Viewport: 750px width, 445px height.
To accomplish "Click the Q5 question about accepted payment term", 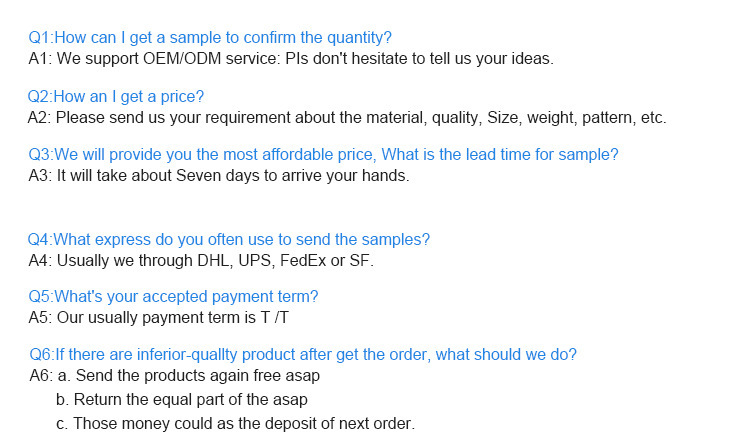I will (x=173, y=297).
